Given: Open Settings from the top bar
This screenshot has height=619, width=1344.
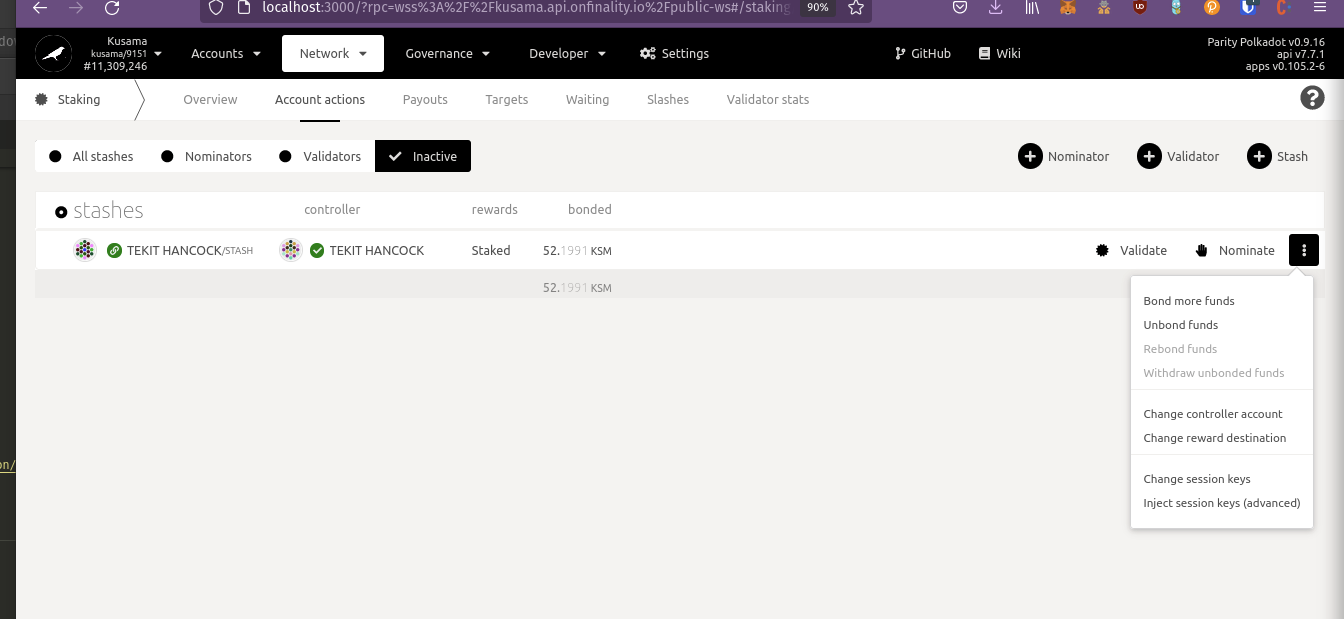Looking at the screenshot, I should click(x=674, y=54).
